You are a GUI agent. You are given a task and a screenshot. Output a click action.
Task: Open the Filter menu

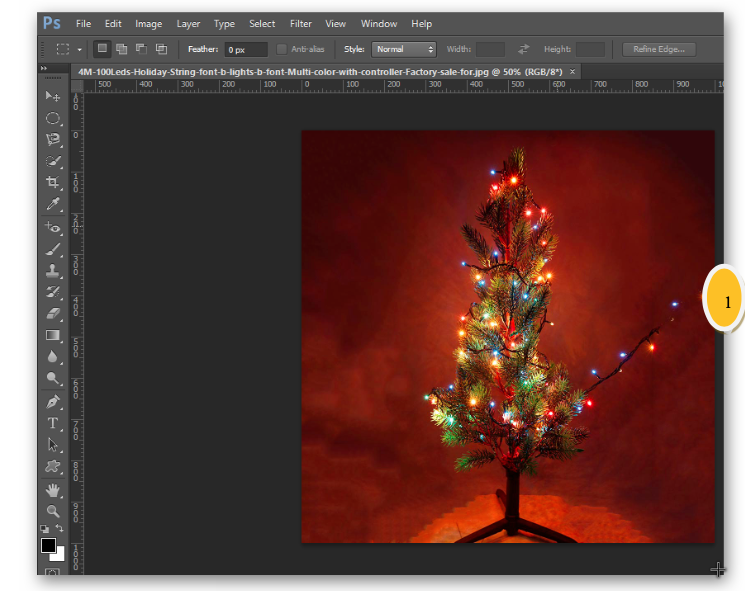click(x=300, y=23)
